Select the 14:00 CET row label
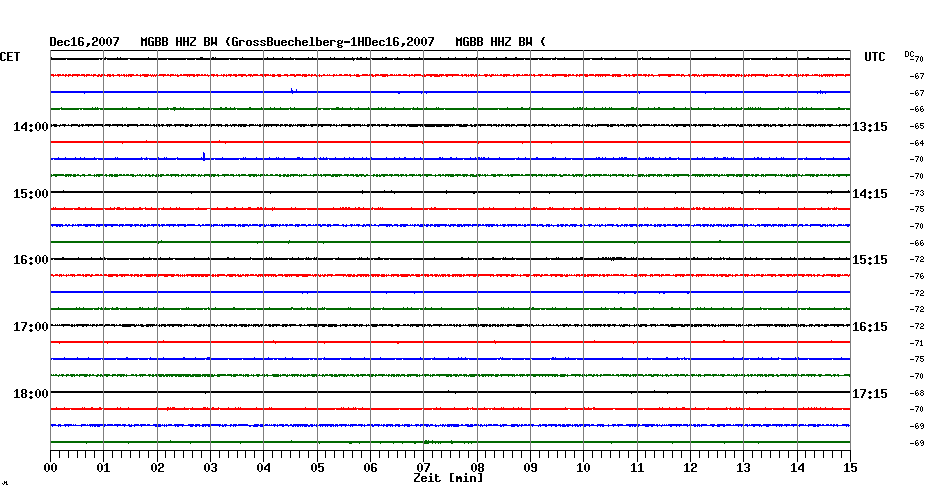The image size is (930, 494). (31, 127)
